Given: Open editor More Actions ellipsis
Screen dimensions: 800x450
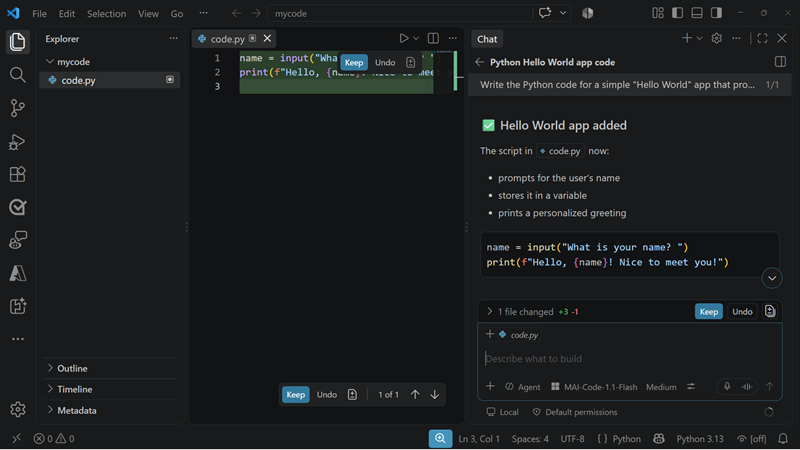Looking at the screenshot, I should pyautogui.click(x=453, y=38).
